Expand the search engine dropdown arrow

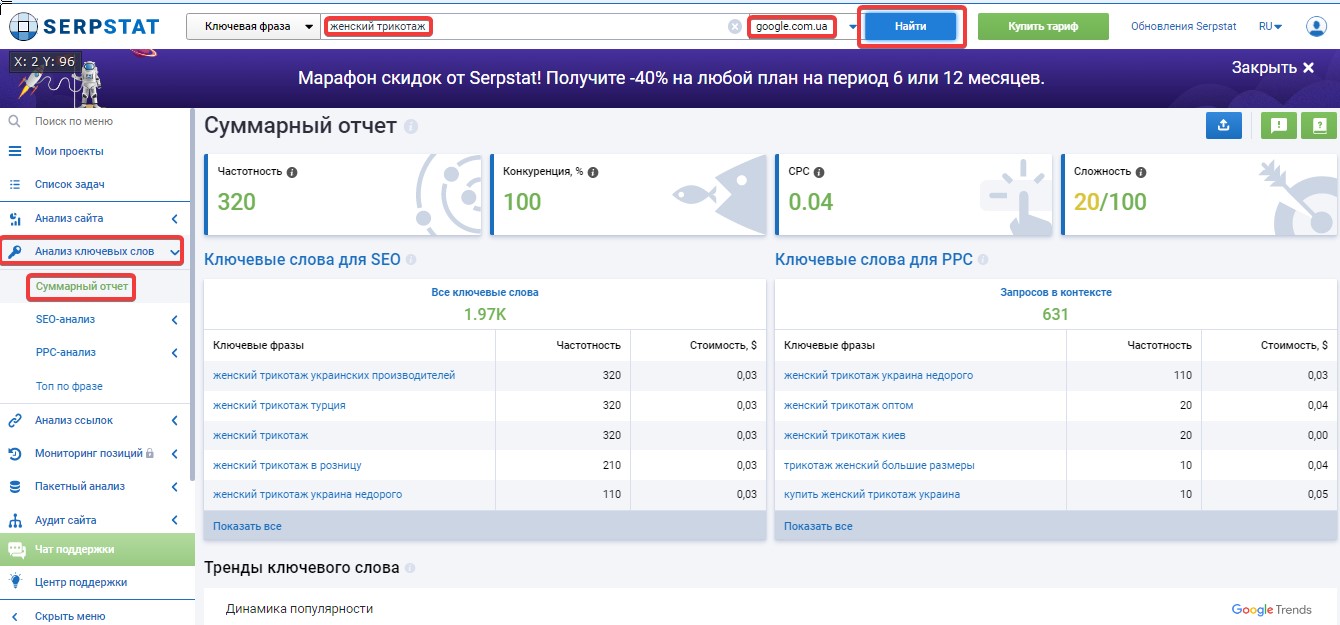click(x=853, y=27)
